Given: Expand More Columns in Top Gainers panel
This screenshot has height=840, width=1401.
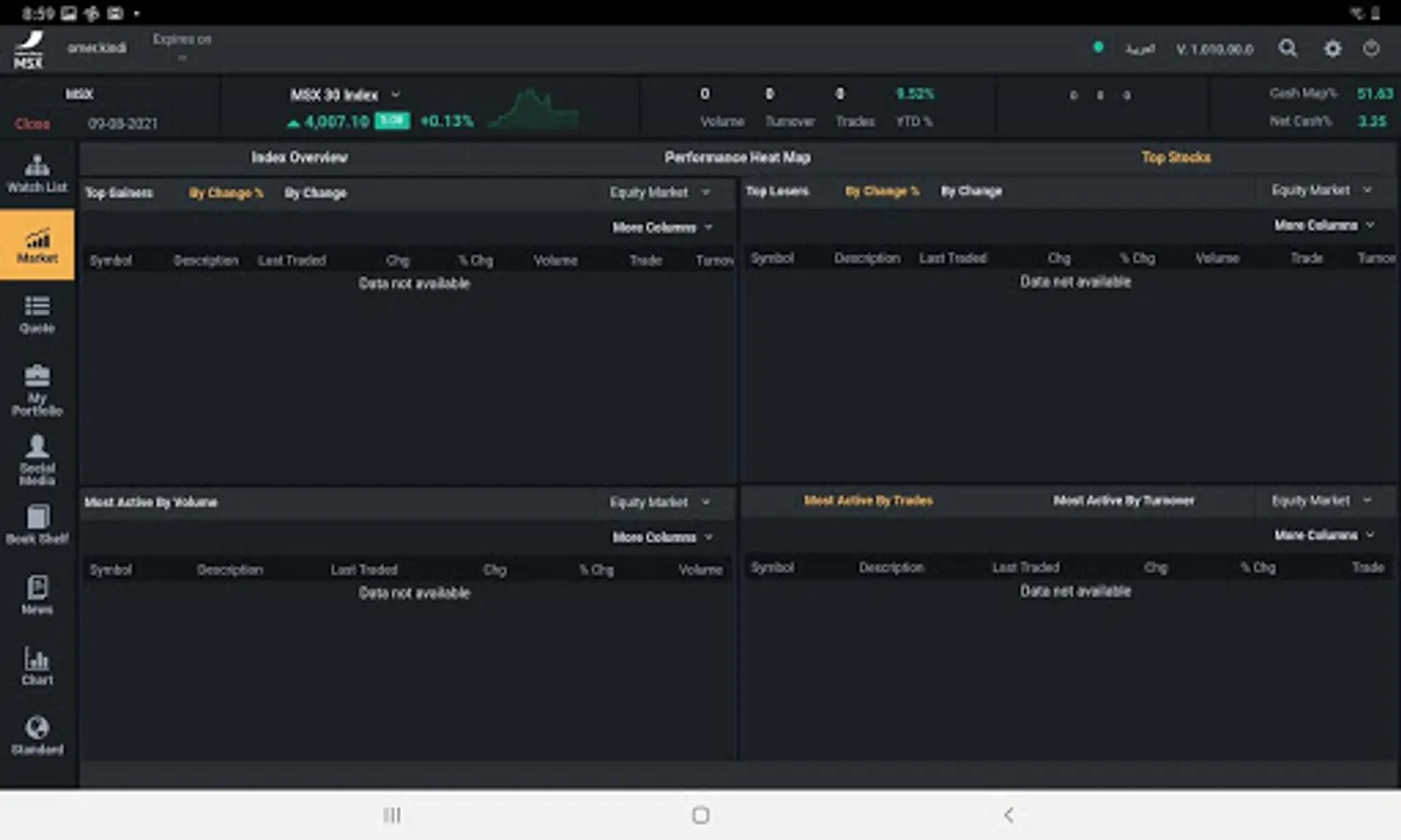Looking at the screenshot, I should tap(663, 228).
